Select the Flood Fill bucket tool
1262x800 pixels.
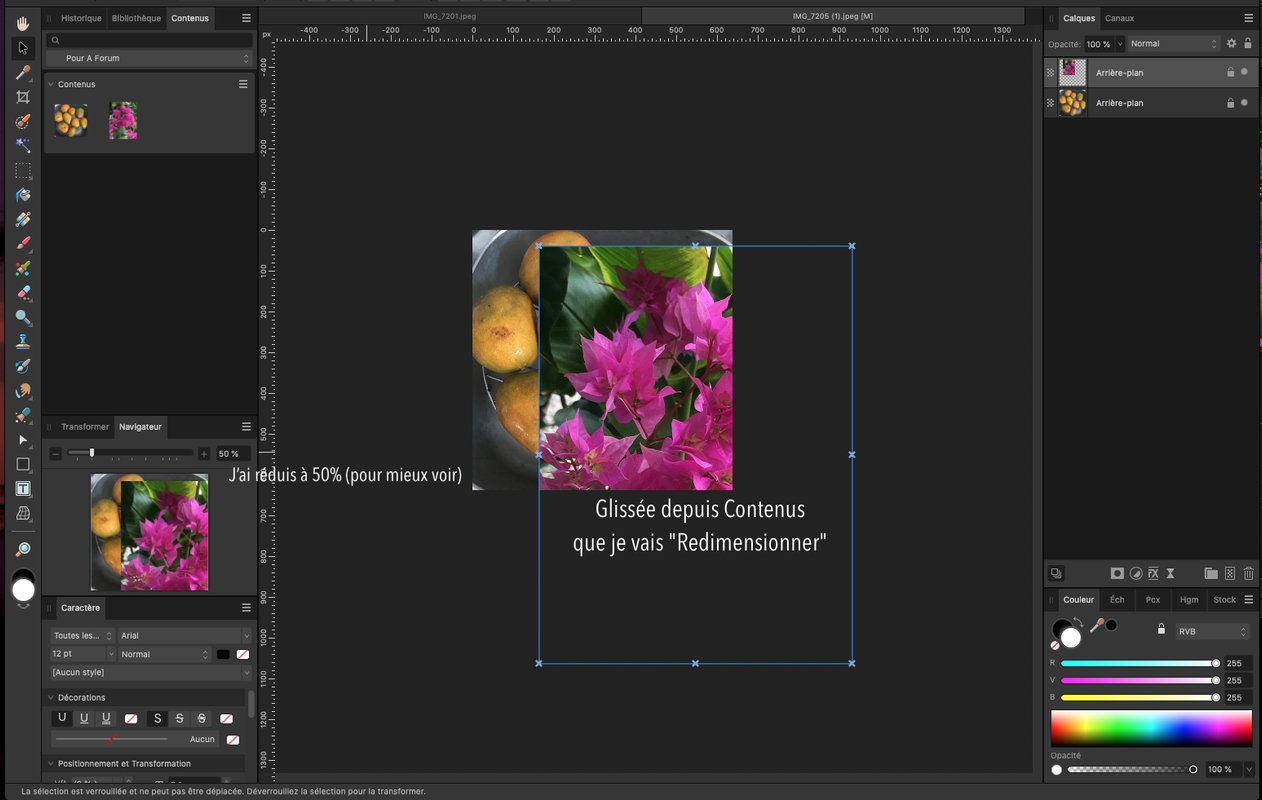pyautogui.click(x=23, y=195)
